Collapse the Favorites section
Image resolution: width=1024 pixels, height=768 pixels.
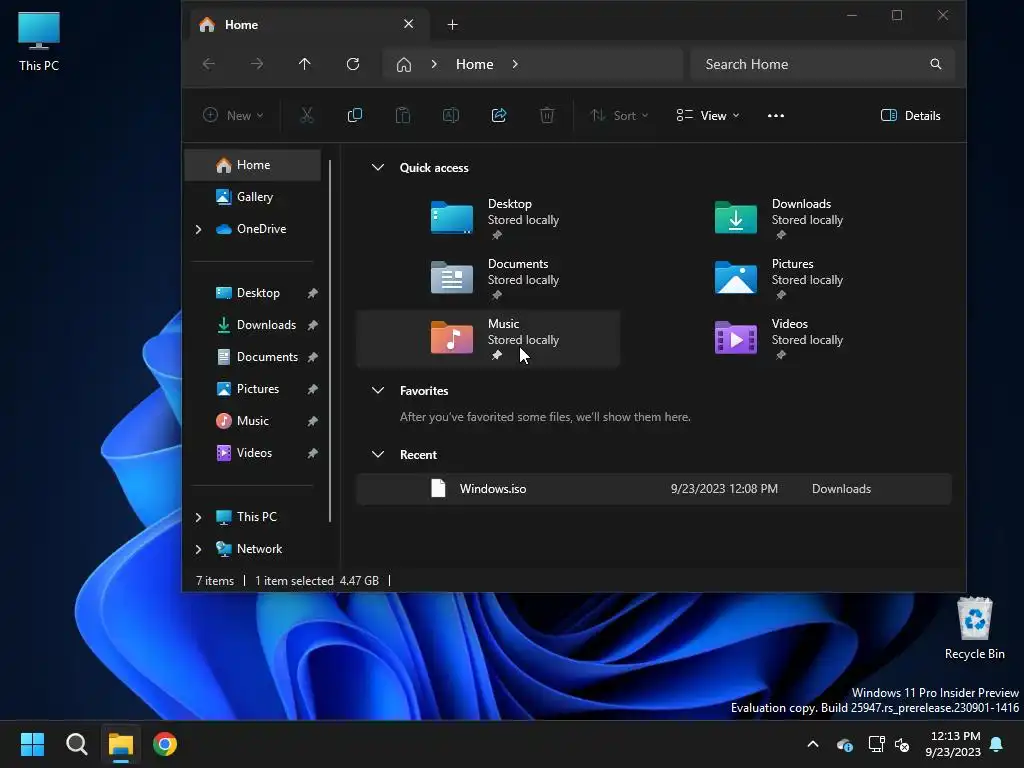tap(377, 391)
